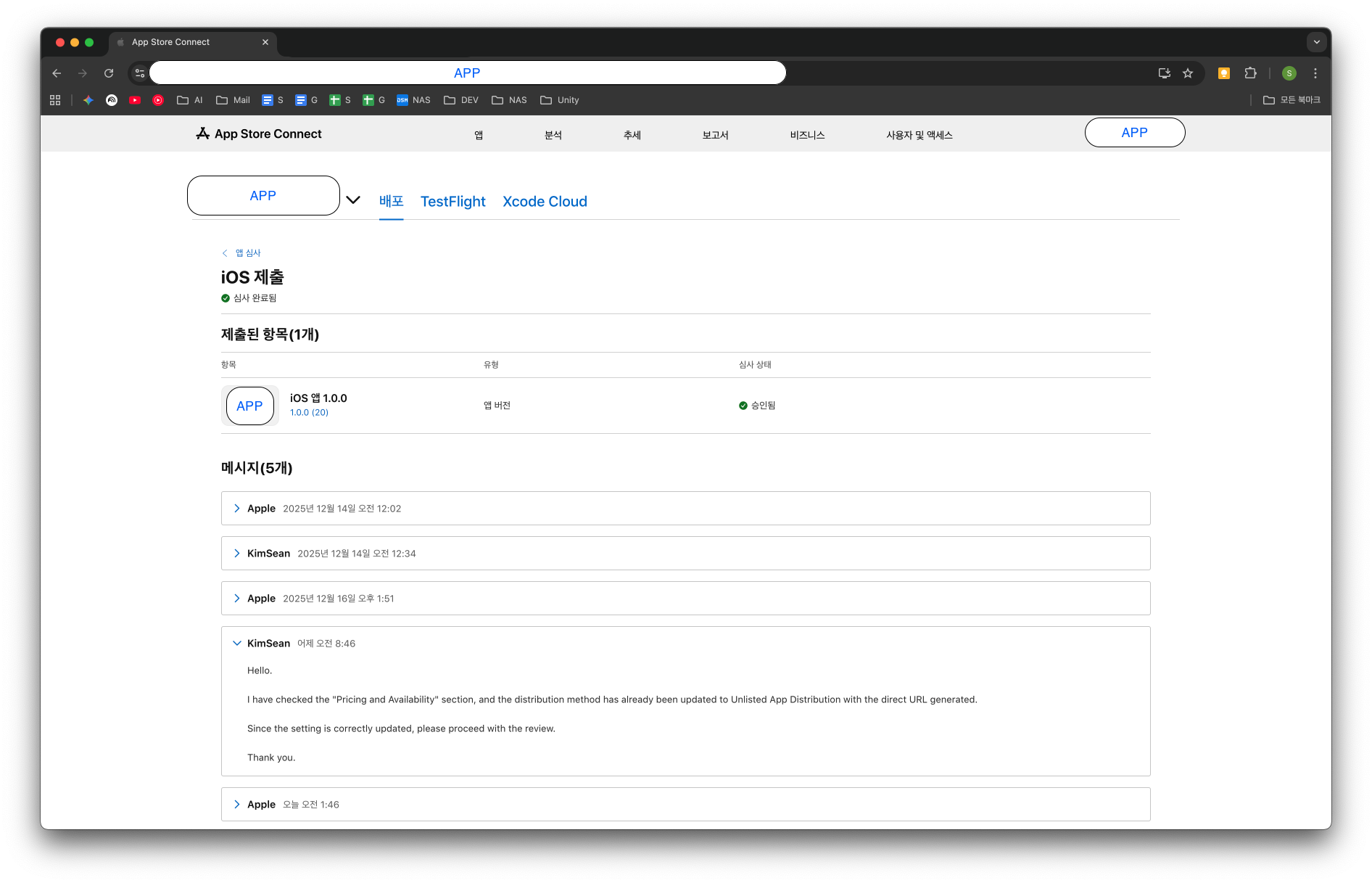Click the browser forward arrow

point(83,73)
